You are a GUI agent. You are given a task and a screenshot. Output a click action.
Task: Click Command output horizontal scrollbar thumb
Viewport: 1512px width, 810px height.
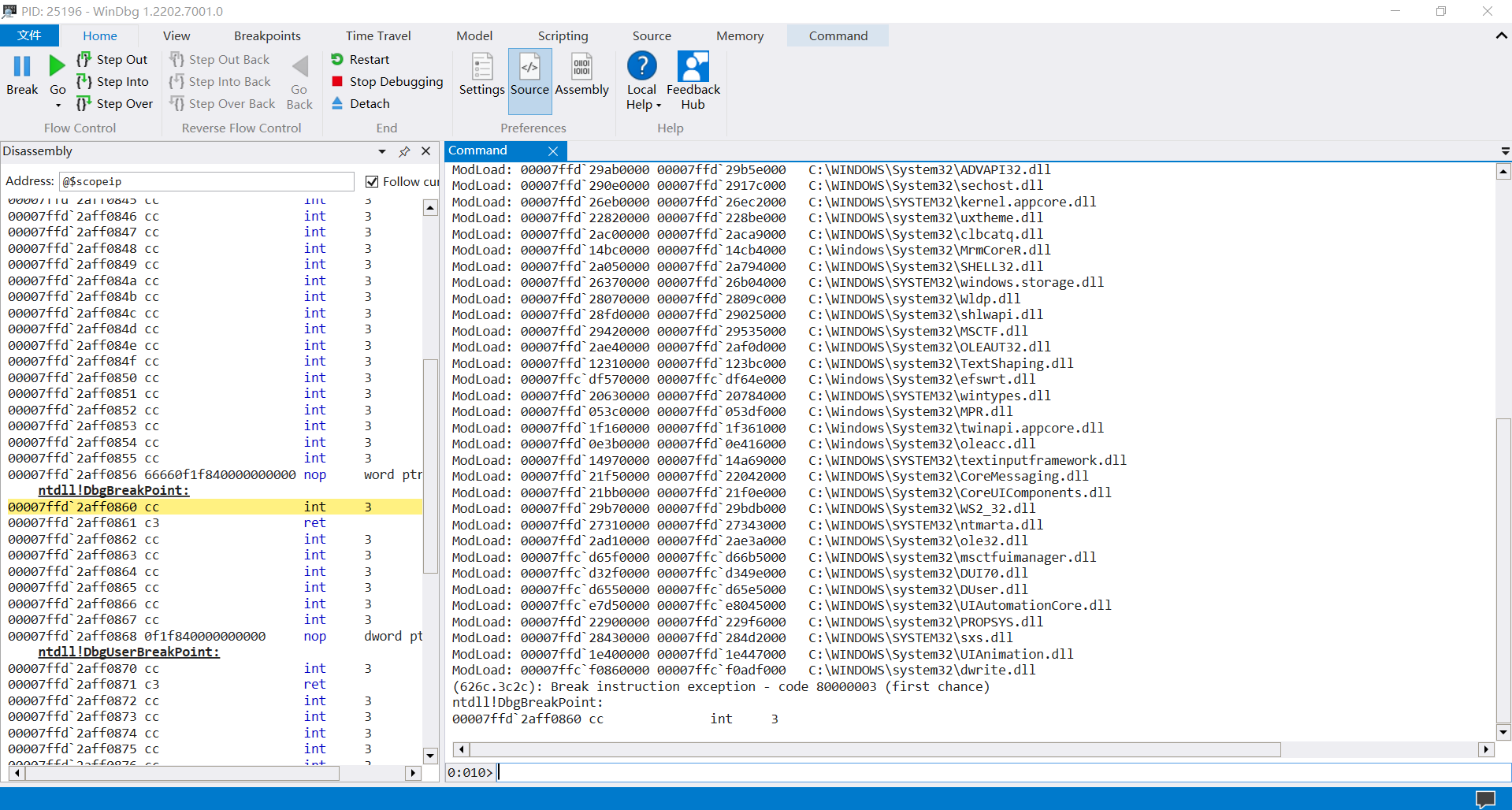coord(875,749)
